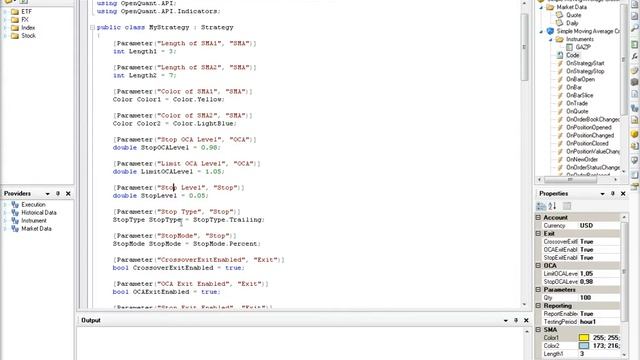Screen dimensions: 640x360
Task: Select the Stock folder icon
Action: pos(15,36)
